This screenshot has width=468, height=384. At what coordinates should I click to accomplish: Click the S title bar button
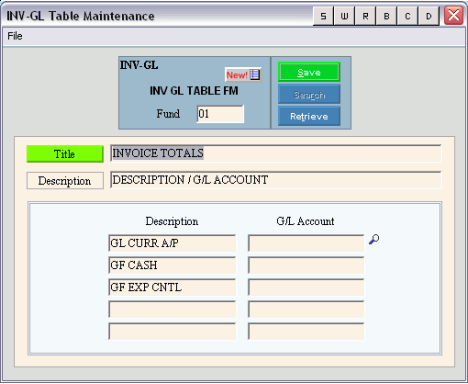323,16
